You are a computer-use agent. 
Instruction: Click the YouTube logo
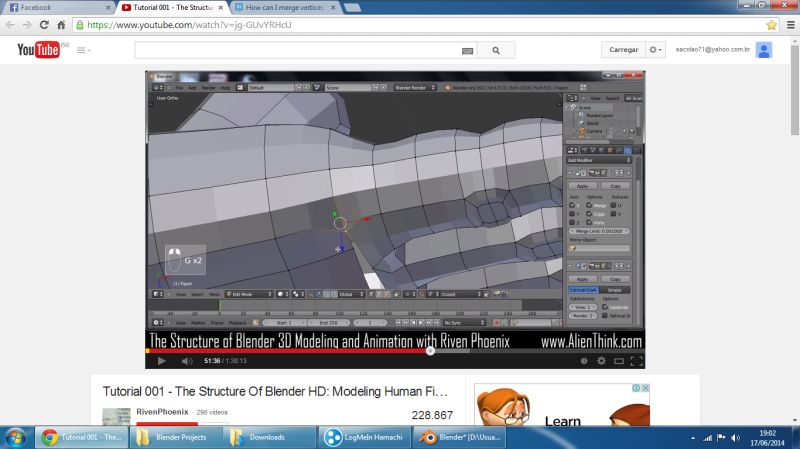[x=38, y=49]
